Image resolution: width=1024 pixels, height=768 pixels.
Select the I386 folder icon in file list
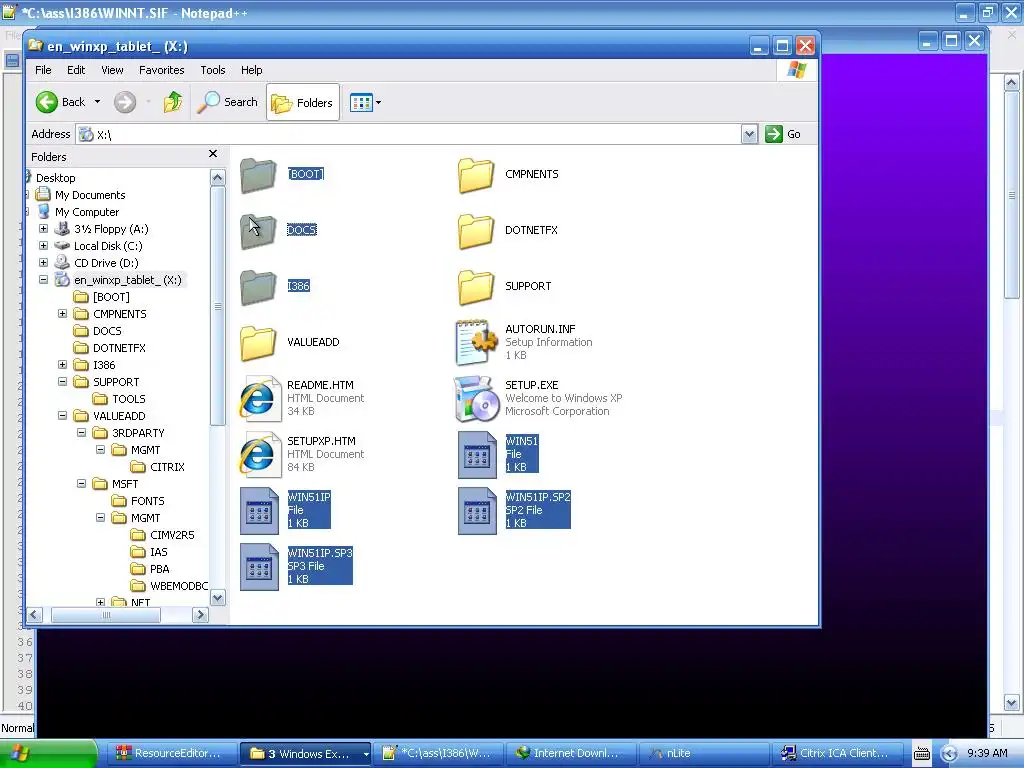259,287
